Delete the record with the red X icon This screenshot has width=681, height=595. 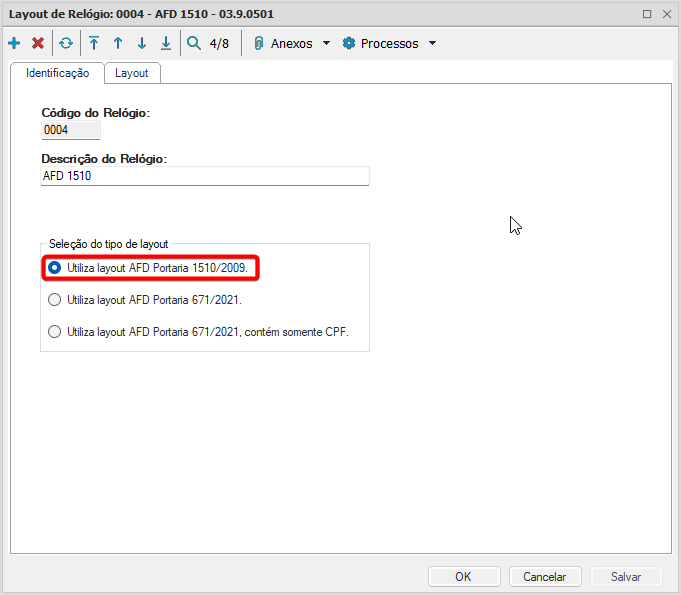(38, 43)
